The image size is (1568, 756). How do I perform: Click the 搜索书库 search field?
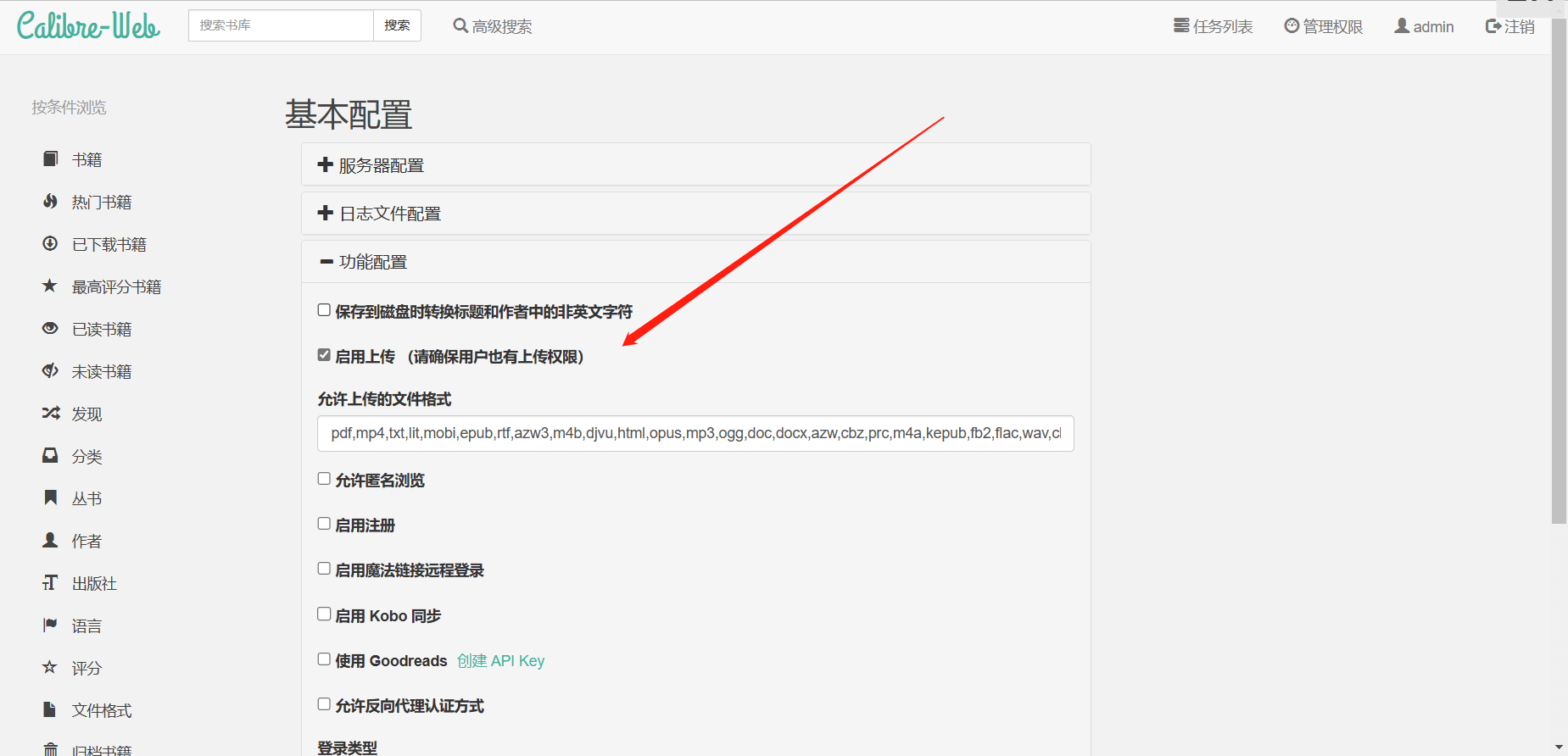[281, 25]
